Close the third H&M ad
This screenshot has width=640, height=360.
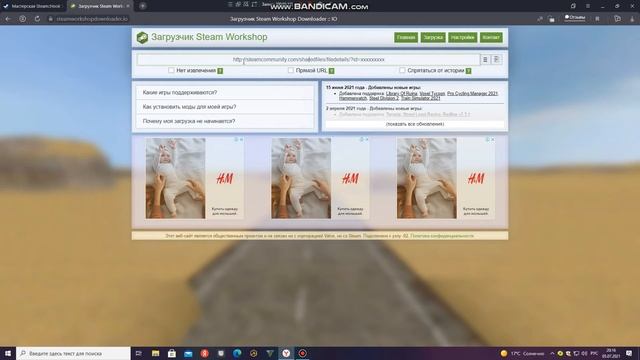pos(493,140)
